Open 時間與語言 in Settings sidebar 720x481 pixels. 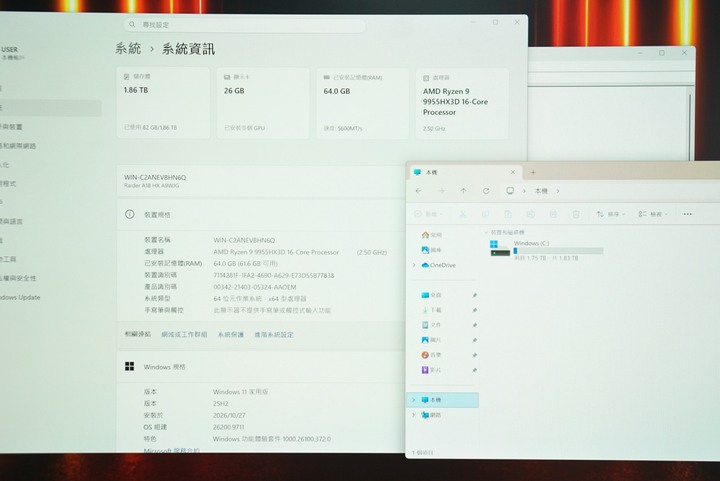[x=11, y=221]
